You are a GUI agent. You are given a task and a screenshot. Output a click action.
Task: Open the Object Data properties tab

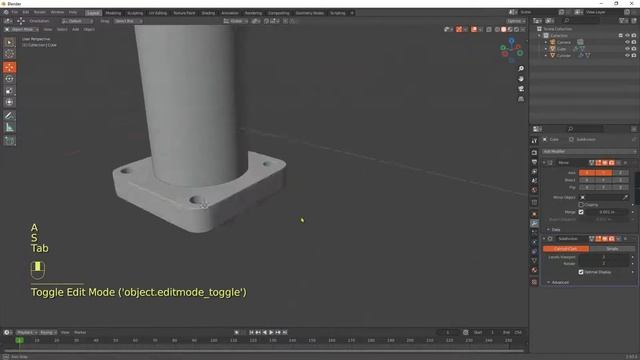(534, 260)
